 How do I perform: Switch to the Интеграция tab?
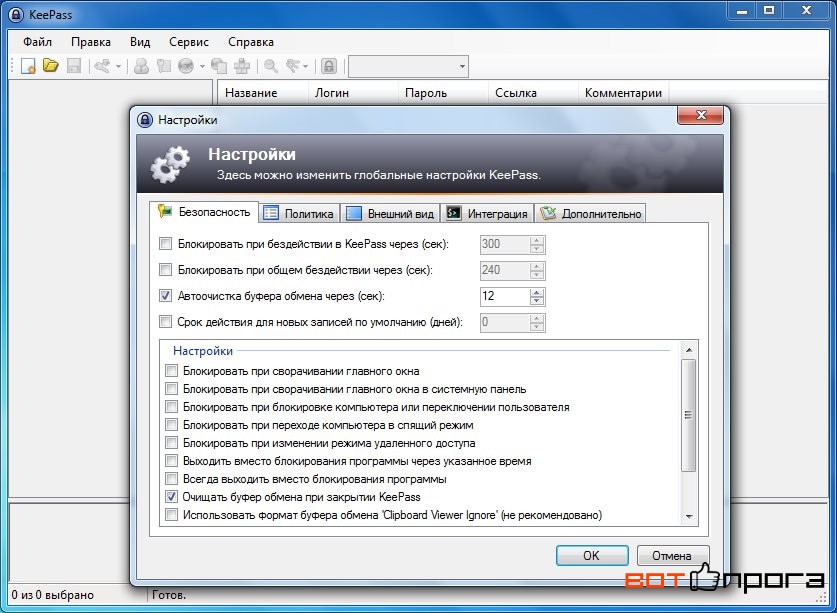[x=487, y=214]
